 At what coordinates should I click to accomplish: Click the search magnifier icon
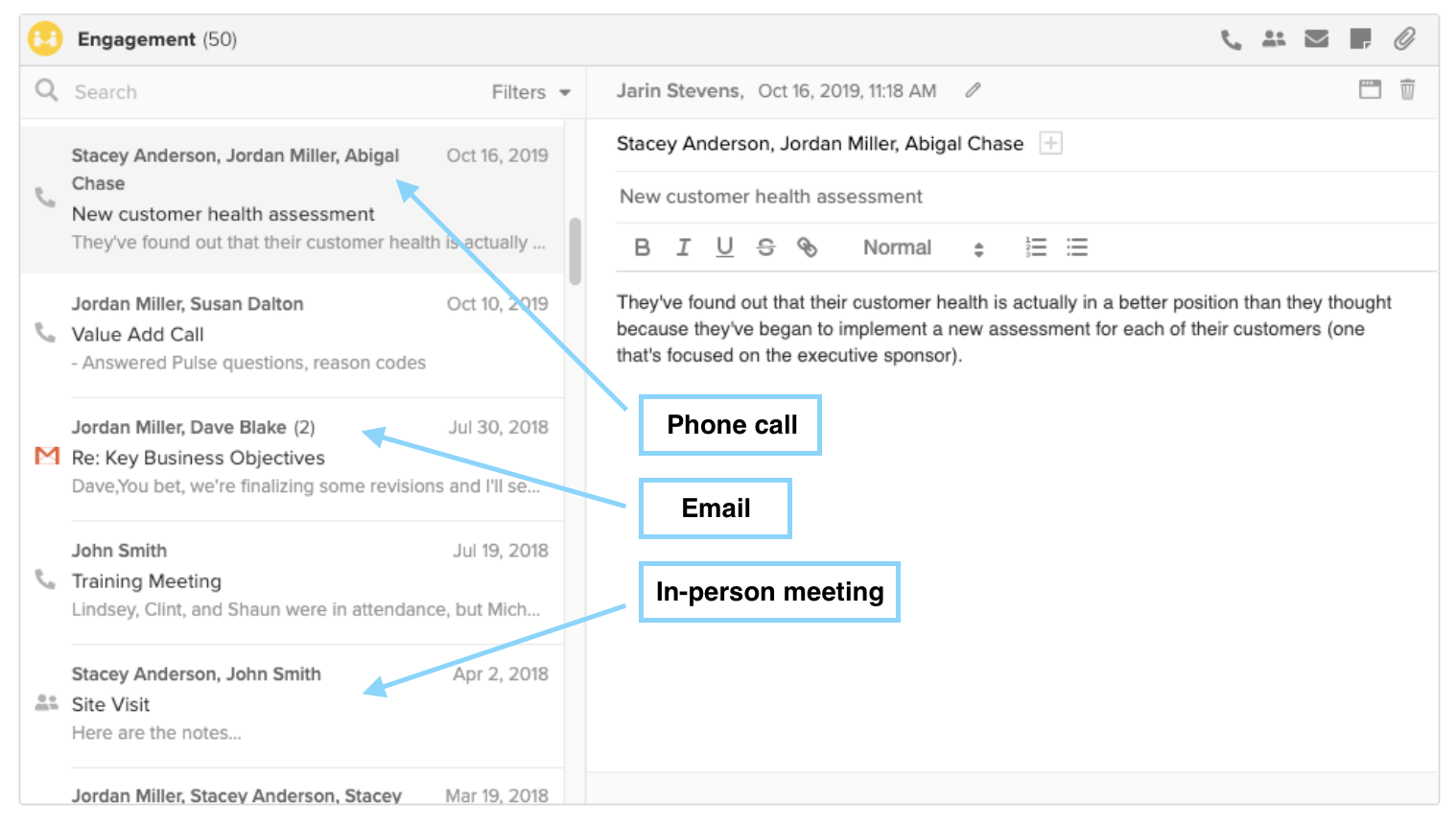[46, 91]
